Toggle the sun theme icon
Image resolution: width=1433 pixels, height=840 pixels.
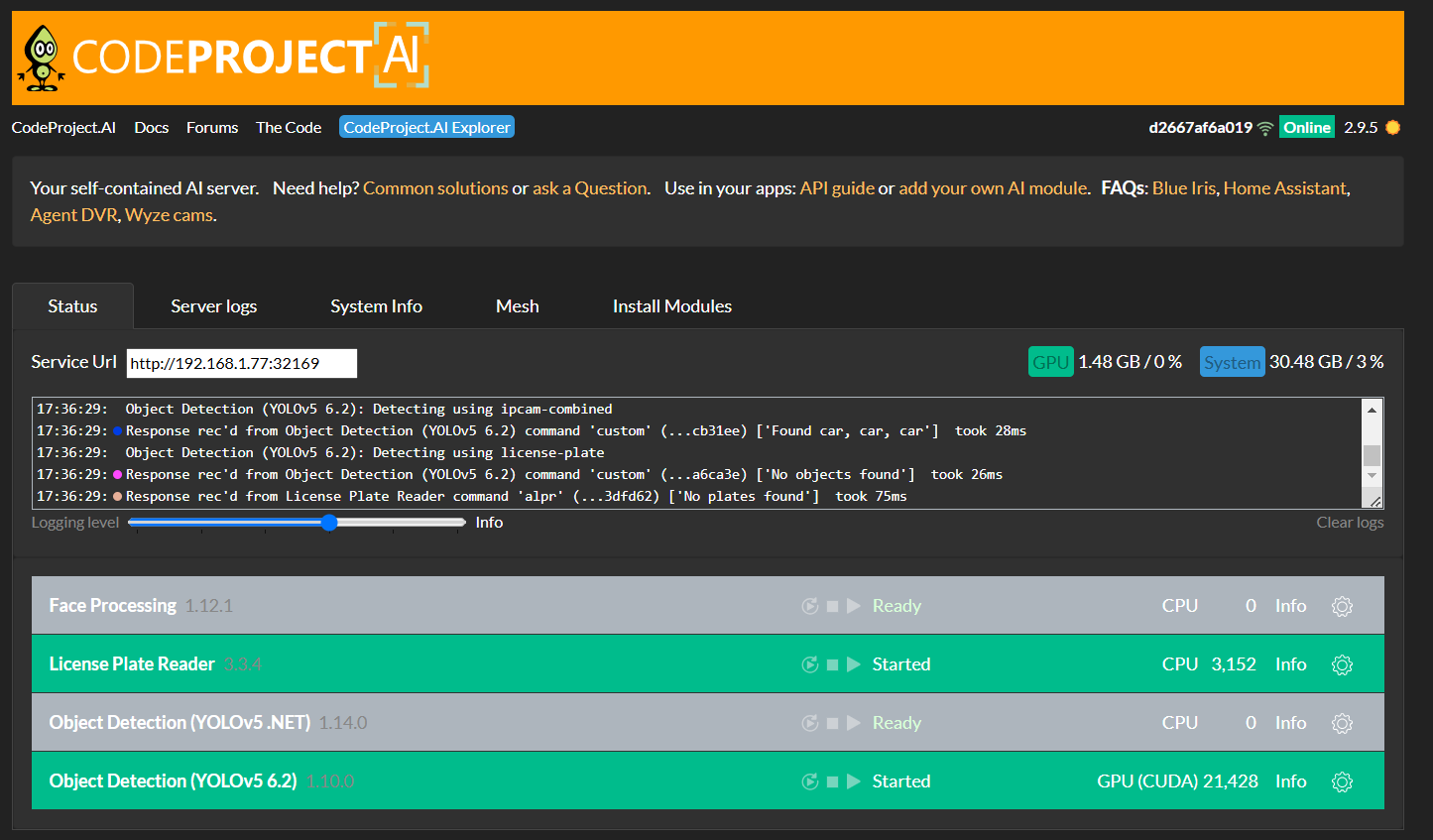(x=1392, y=127)
